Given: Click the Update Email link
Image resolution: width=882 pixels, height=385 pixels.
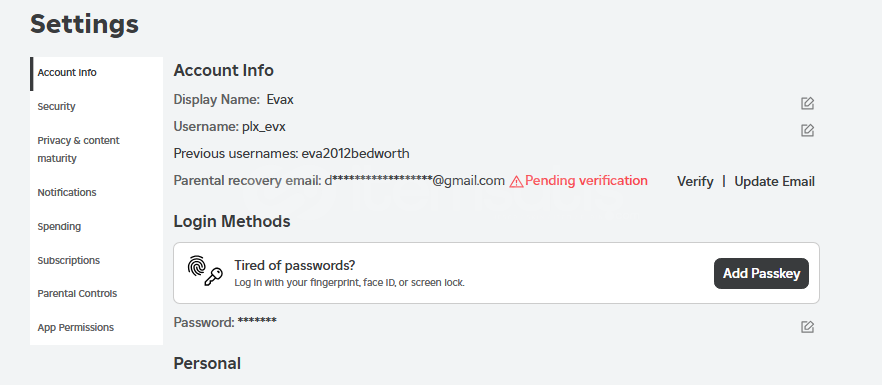Looking at the screenshot, I should click(775, 181).
